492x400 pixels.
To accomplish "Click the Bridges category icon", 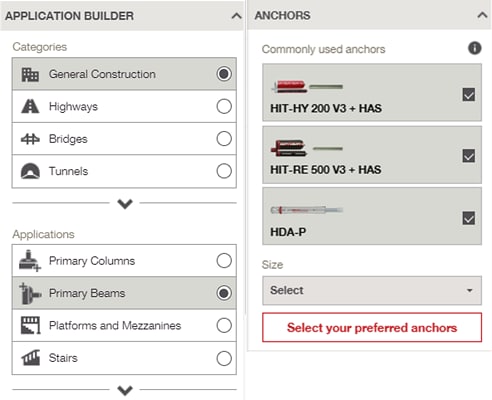I will 30,139.
